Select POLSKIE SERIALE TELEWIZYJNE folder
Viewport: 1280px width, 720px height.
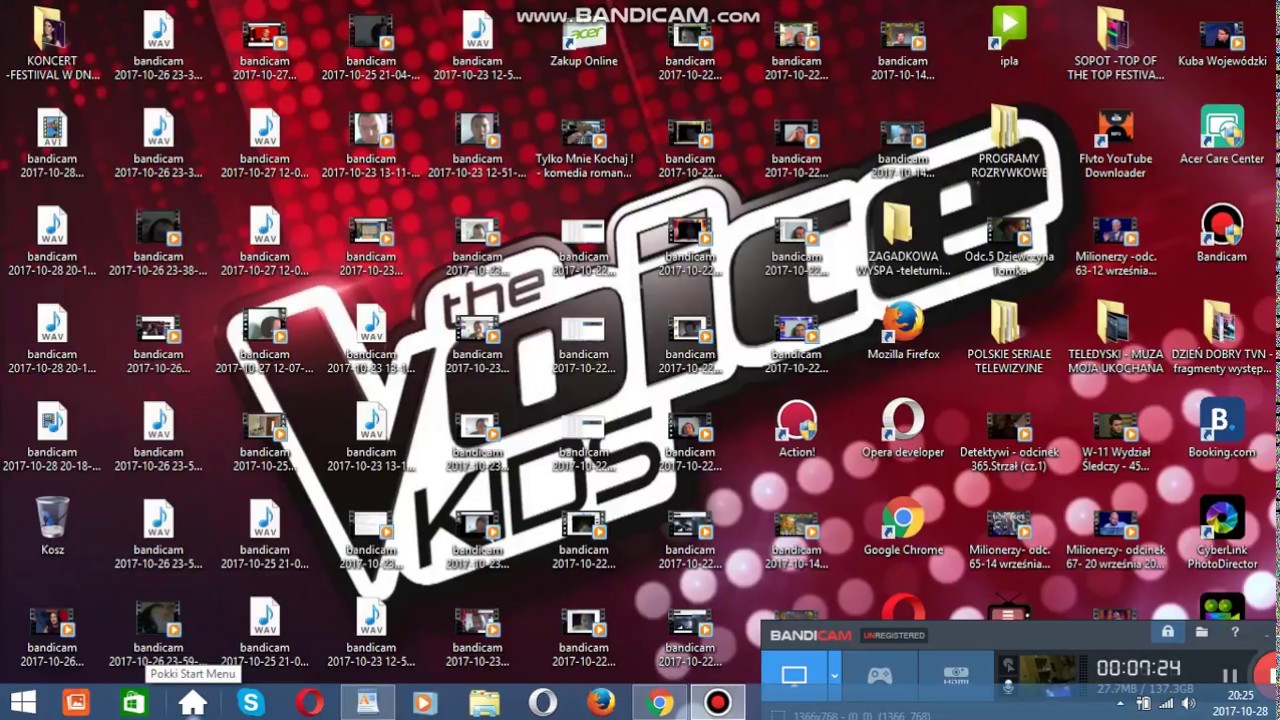pyautogui.click(x=1009, y=339)
